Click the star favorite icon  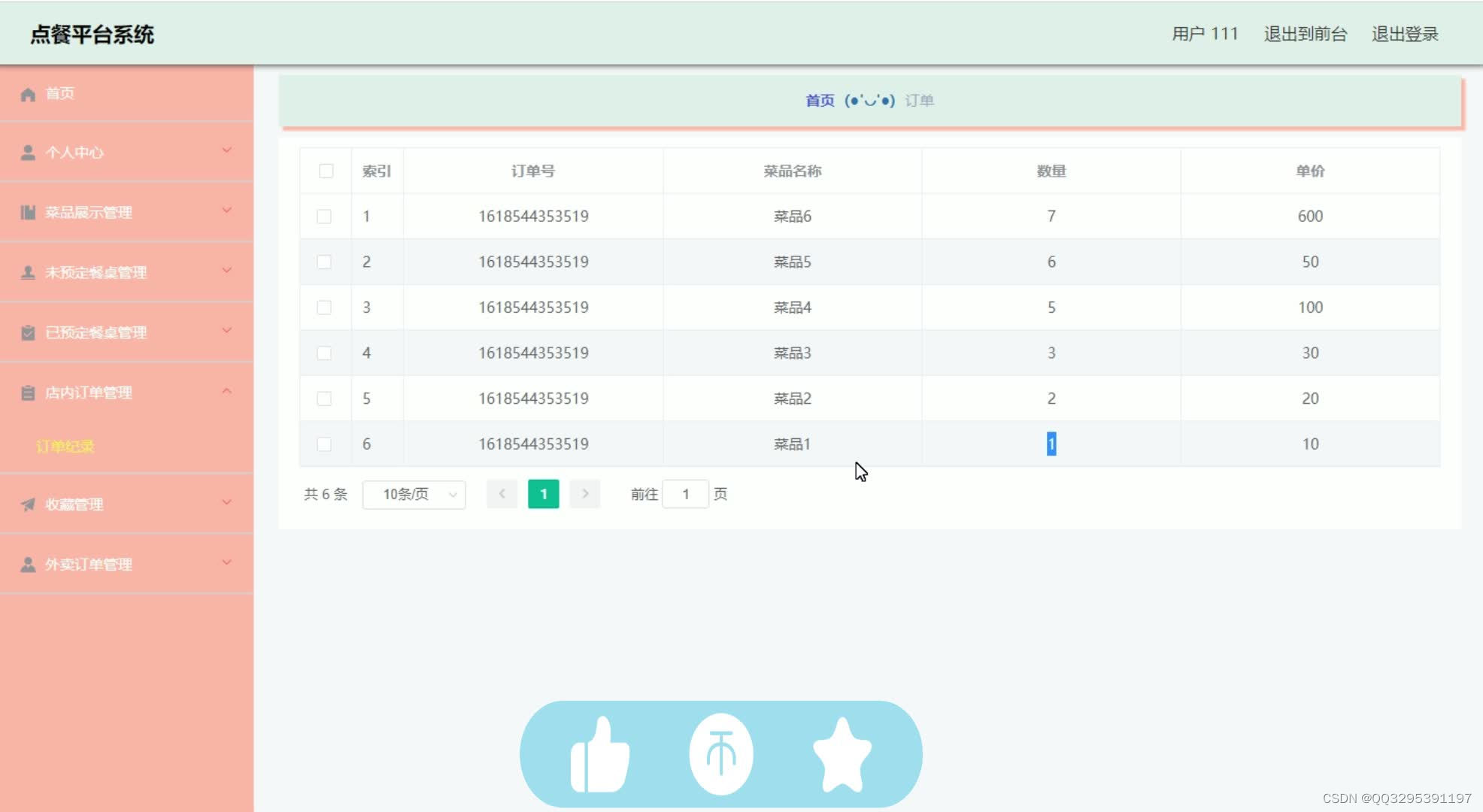click(842, 754)
